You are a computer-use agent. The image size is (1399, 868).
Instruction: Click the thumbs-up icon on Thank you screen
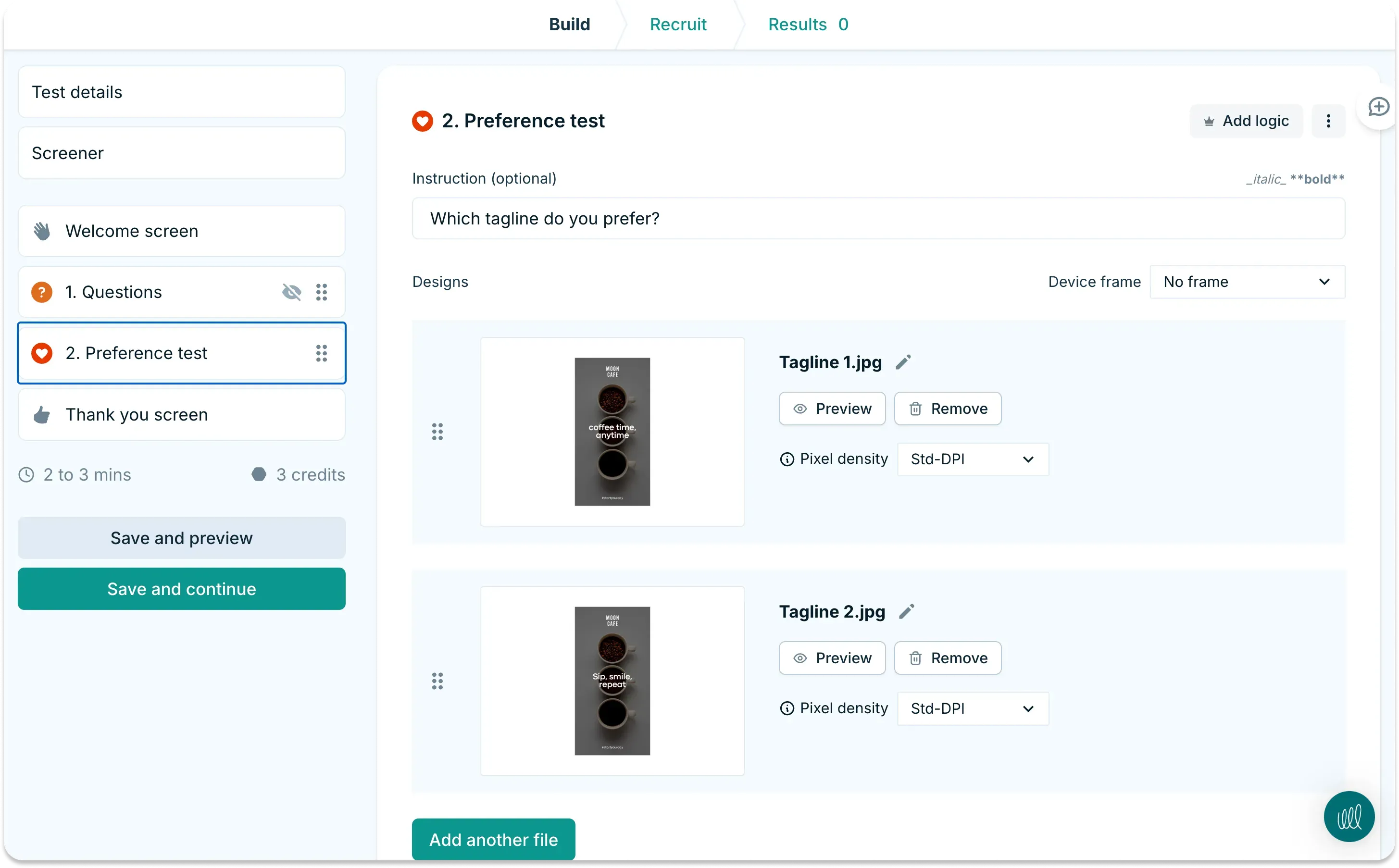[x=41, y=414]
